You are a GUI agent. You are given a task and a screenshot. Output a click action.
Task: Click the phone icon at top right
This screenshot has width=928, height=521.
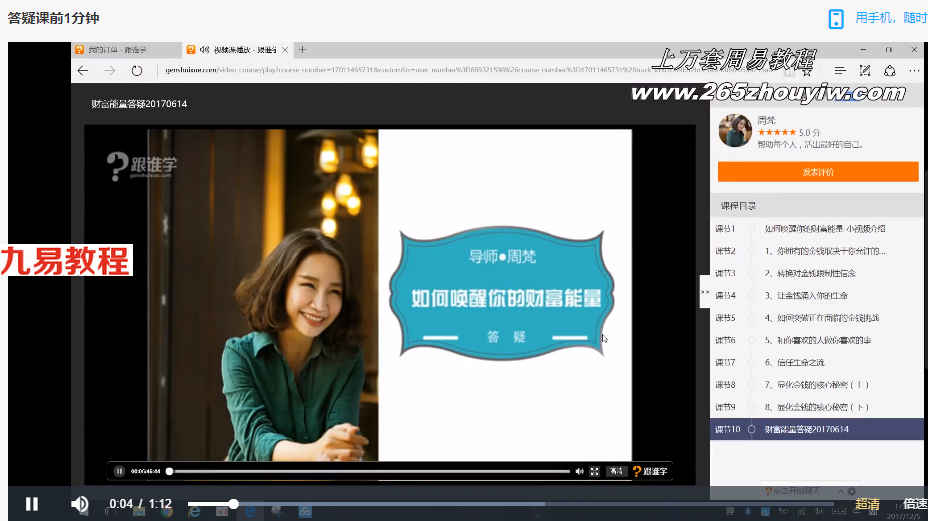836,18
